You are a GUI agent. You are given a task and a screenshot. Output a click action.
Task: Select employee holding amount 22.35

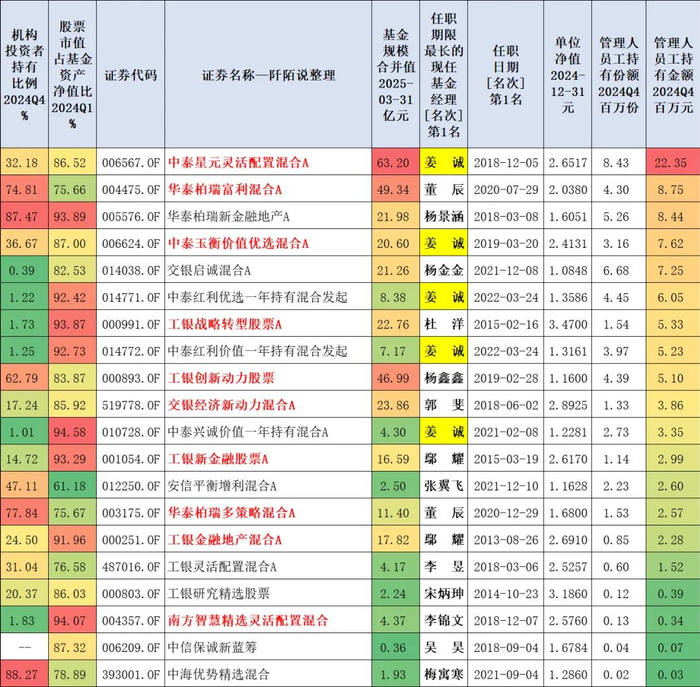pos(671,163)
